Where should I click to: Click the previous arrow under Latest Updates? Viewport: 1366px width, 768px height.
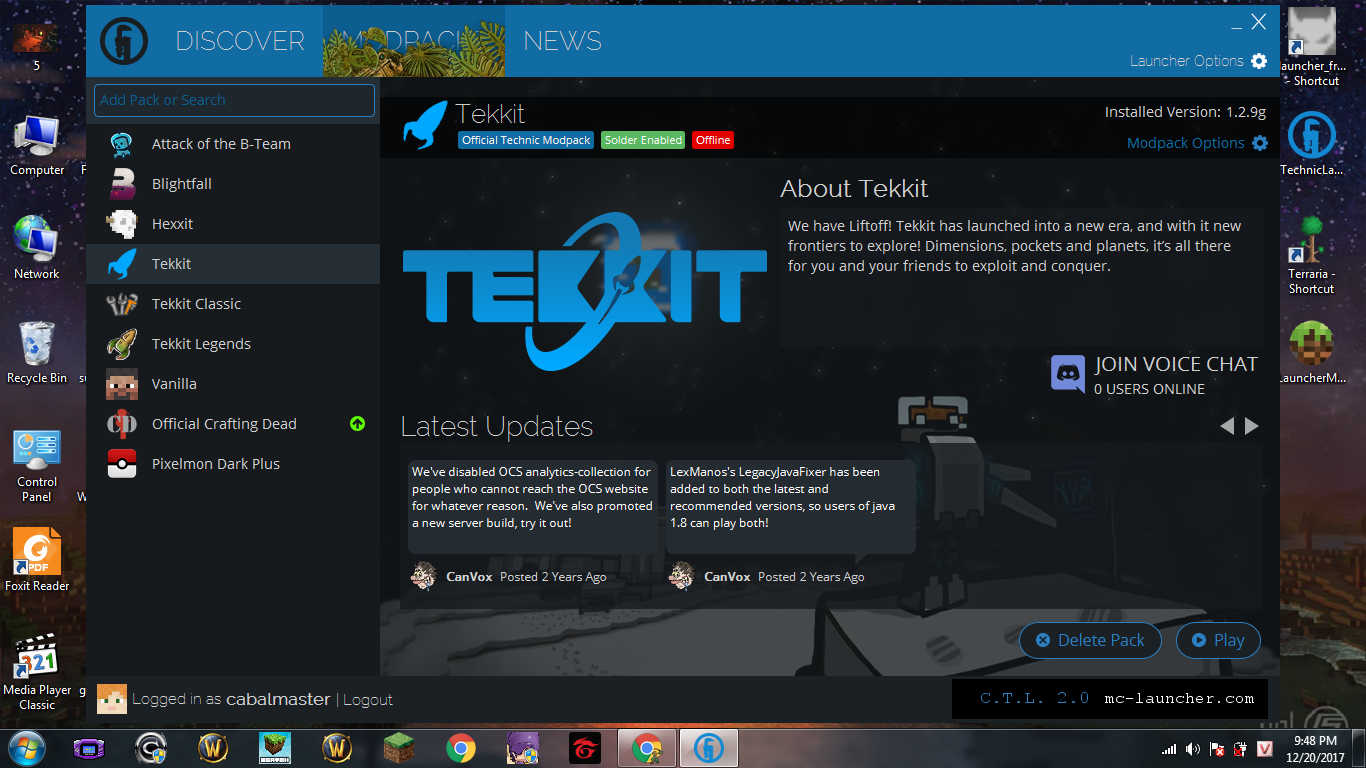(x=1228, y=425)
